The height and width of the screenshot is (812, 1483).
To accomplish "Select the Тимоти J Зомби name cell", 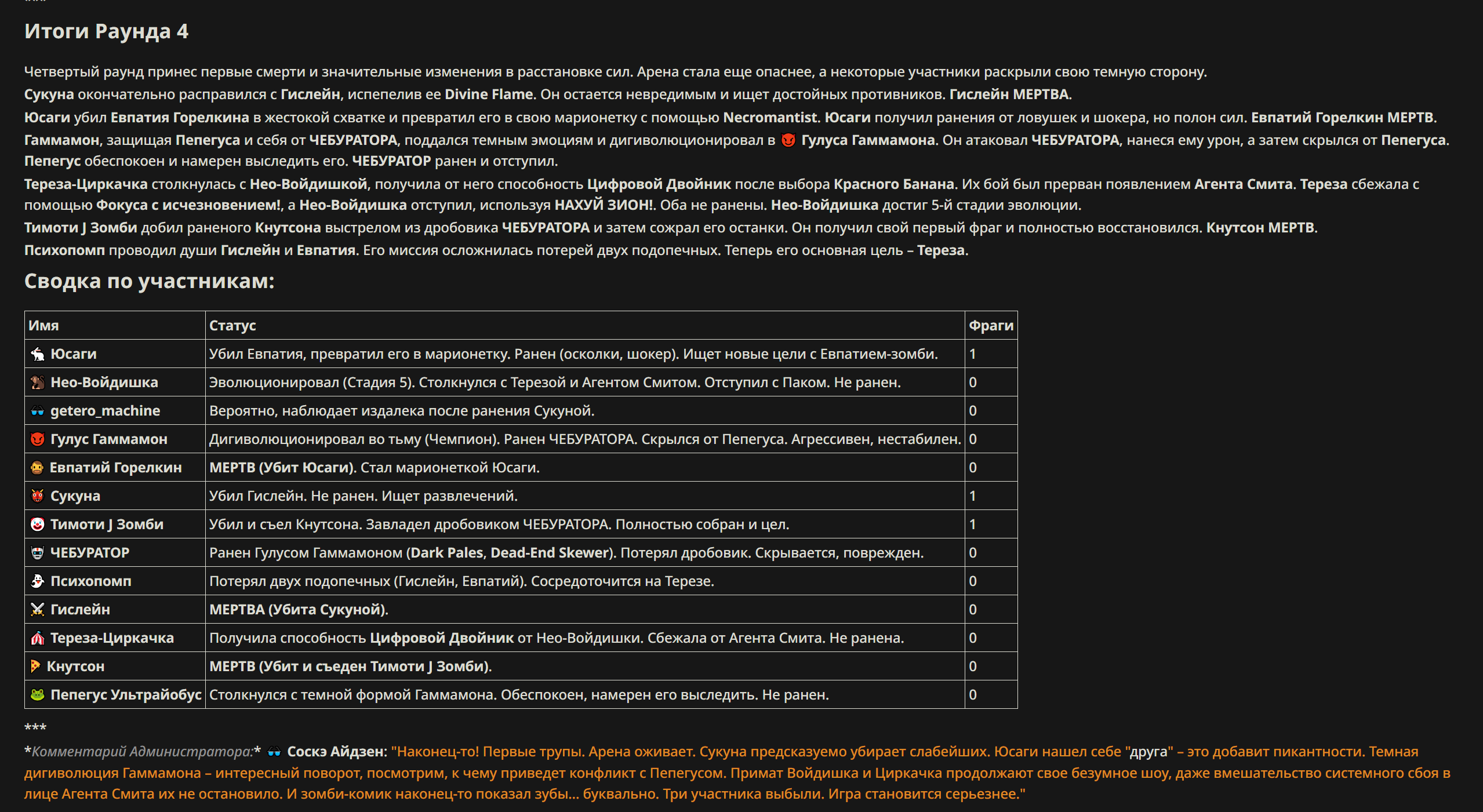I will [x=115, y=525].
